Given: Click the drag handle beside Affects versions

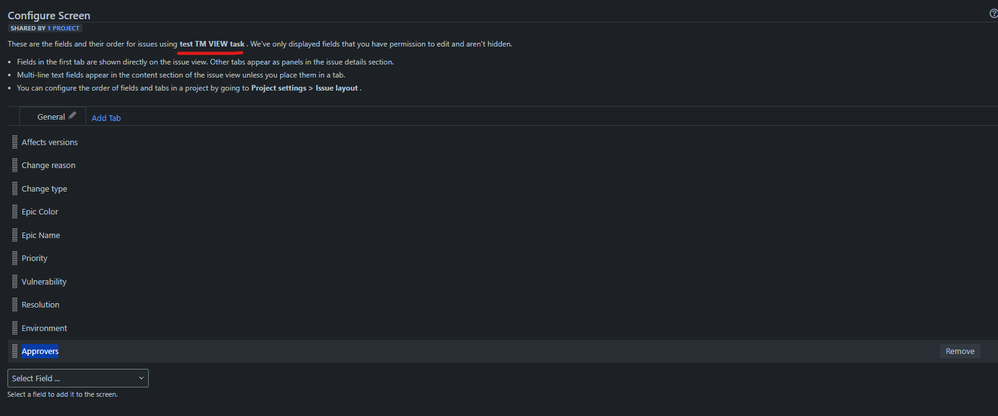Looking at the screenshot, I should [x=15, y=142].
